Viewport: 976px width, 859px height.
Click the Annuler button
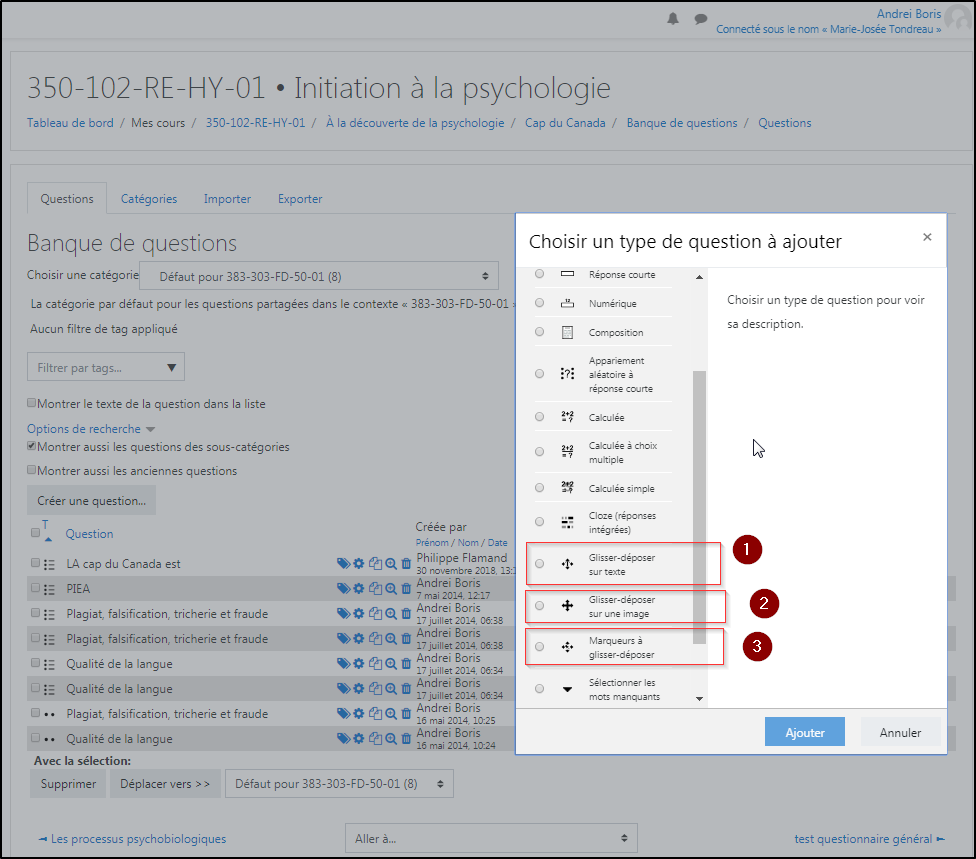click(x=900, y=732)
